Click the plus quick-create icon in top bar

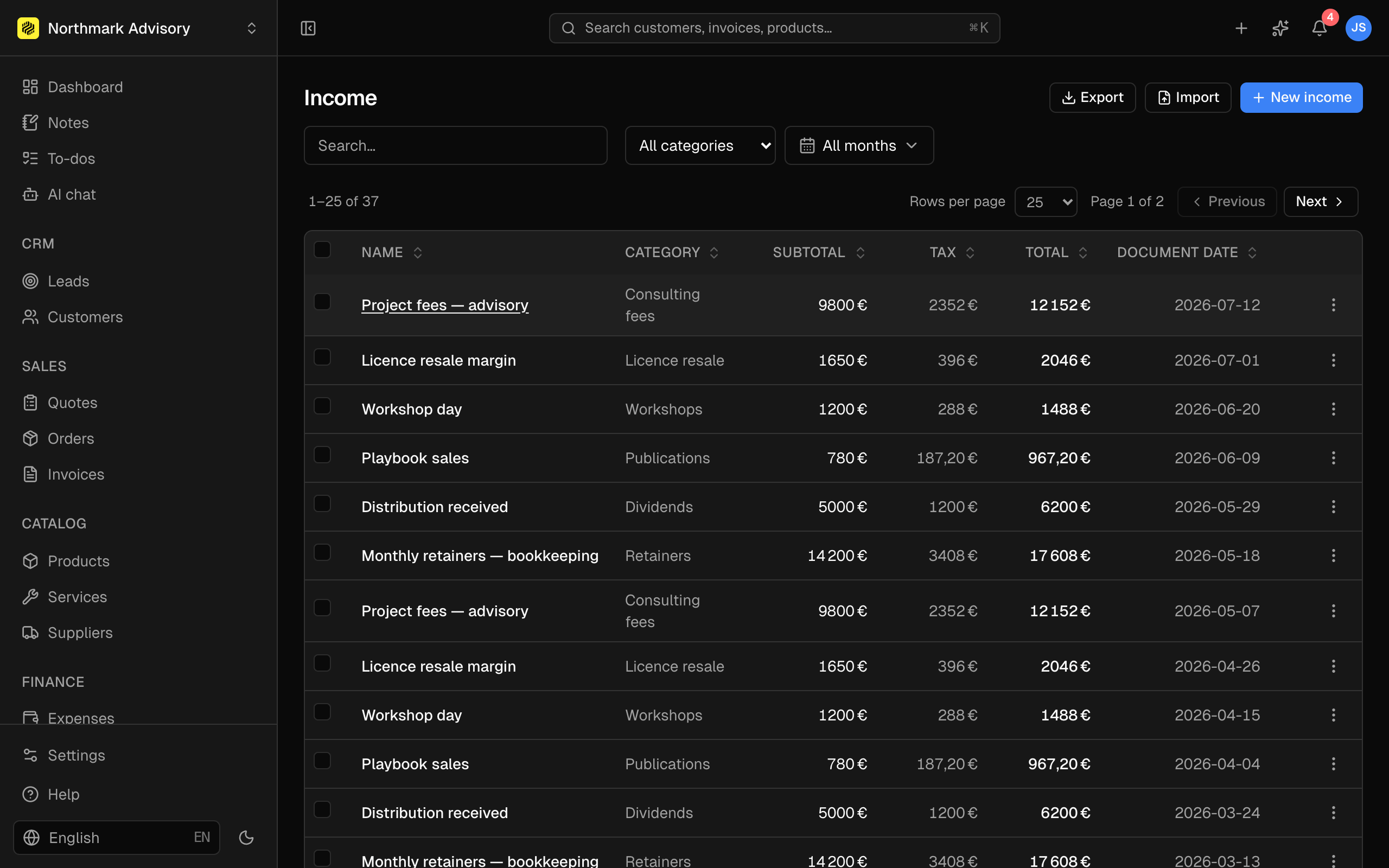(x=1241, y=28)
